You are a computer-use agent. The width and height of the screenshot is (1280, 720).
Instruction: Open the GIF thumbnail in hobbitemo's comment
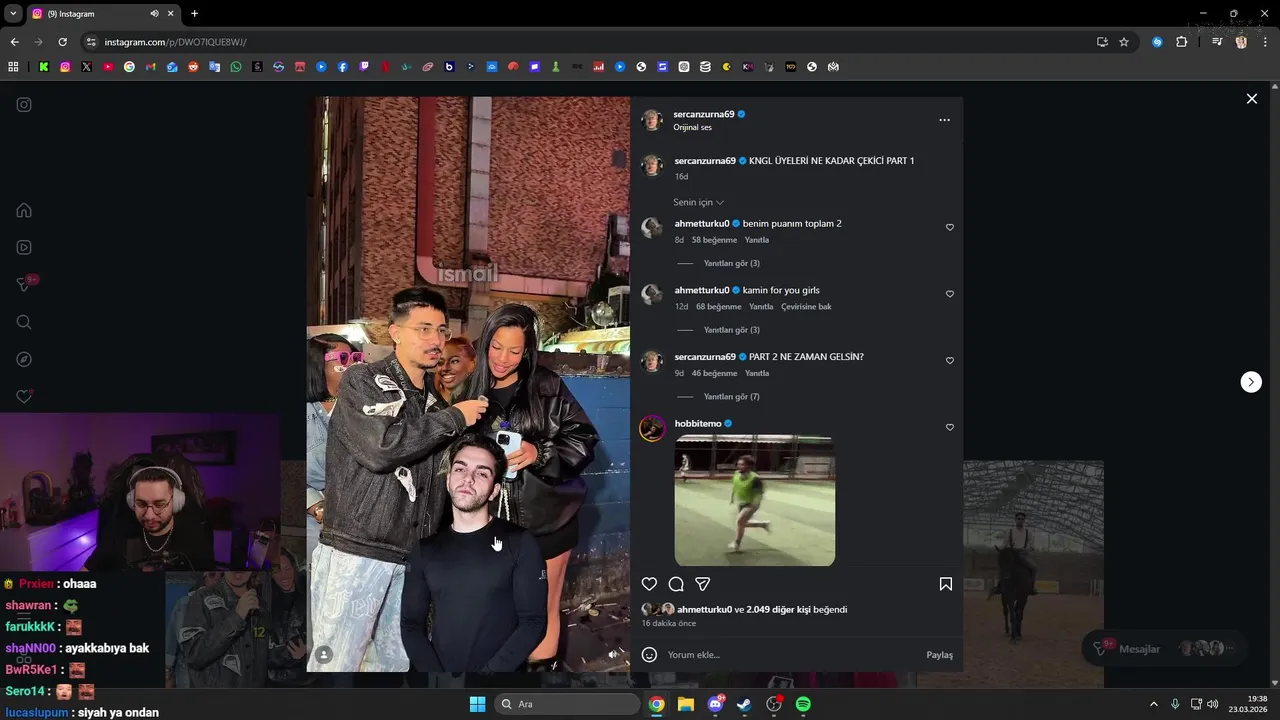[x=755, y=501]
